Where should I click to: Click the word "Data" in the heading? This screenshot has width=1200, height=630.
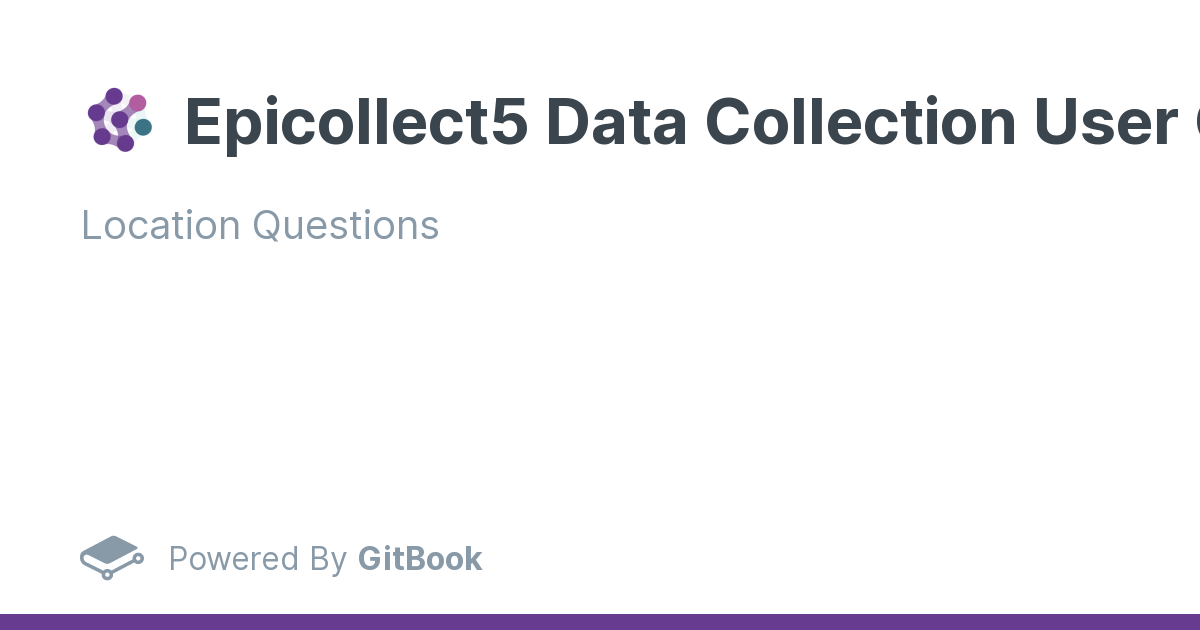[x=616, y=122]
